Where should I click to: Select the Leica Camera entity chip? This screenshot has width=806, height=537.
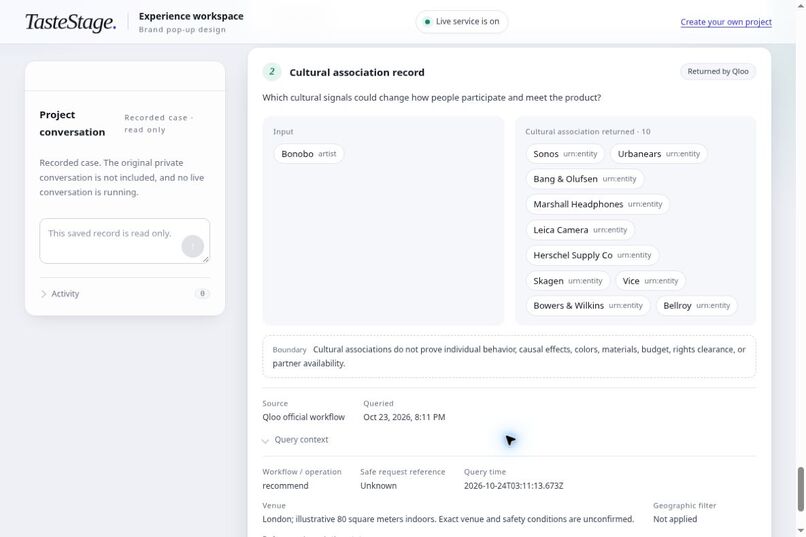(580, 230)
